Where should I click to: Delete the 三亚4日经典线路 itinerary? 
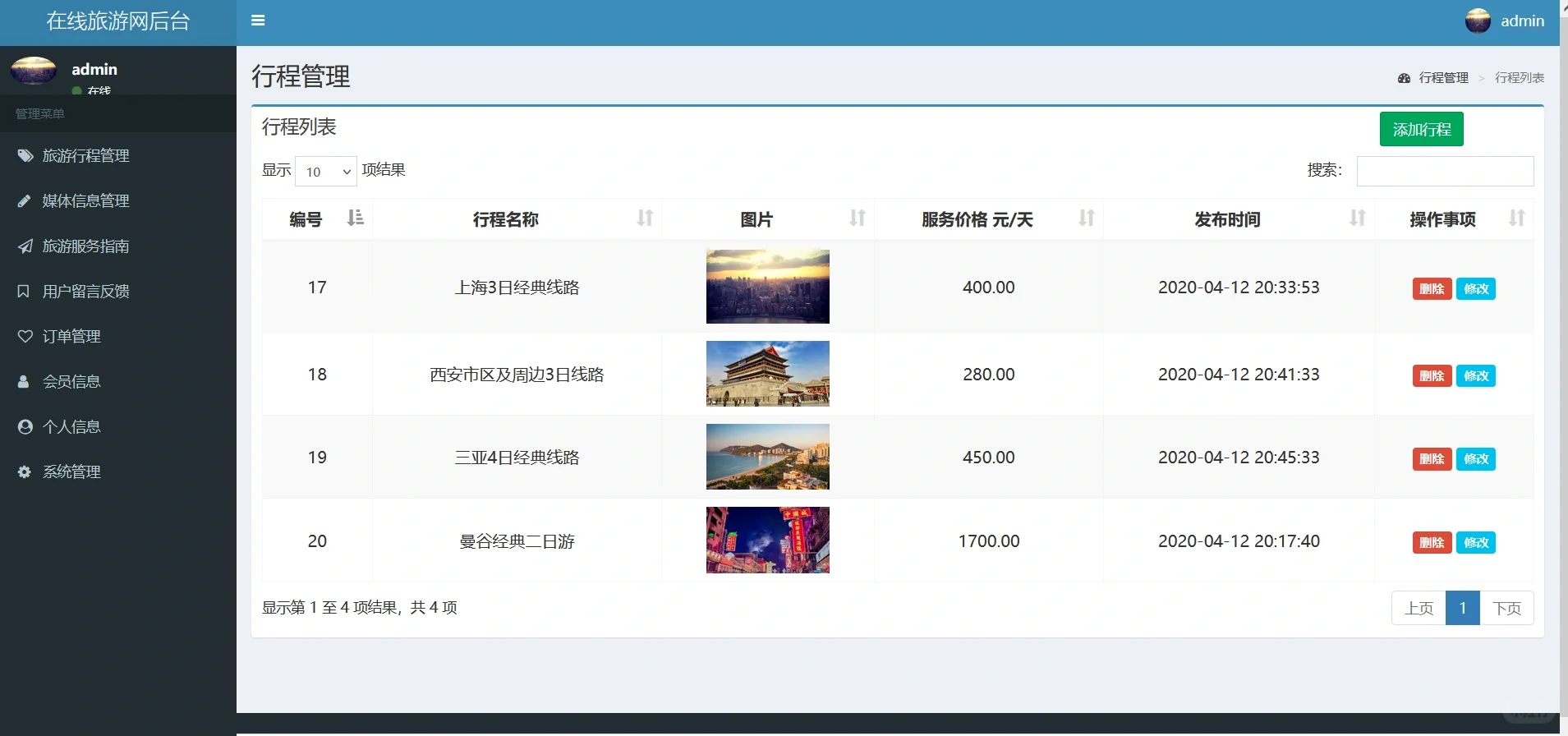click(x=1432, y=458)
